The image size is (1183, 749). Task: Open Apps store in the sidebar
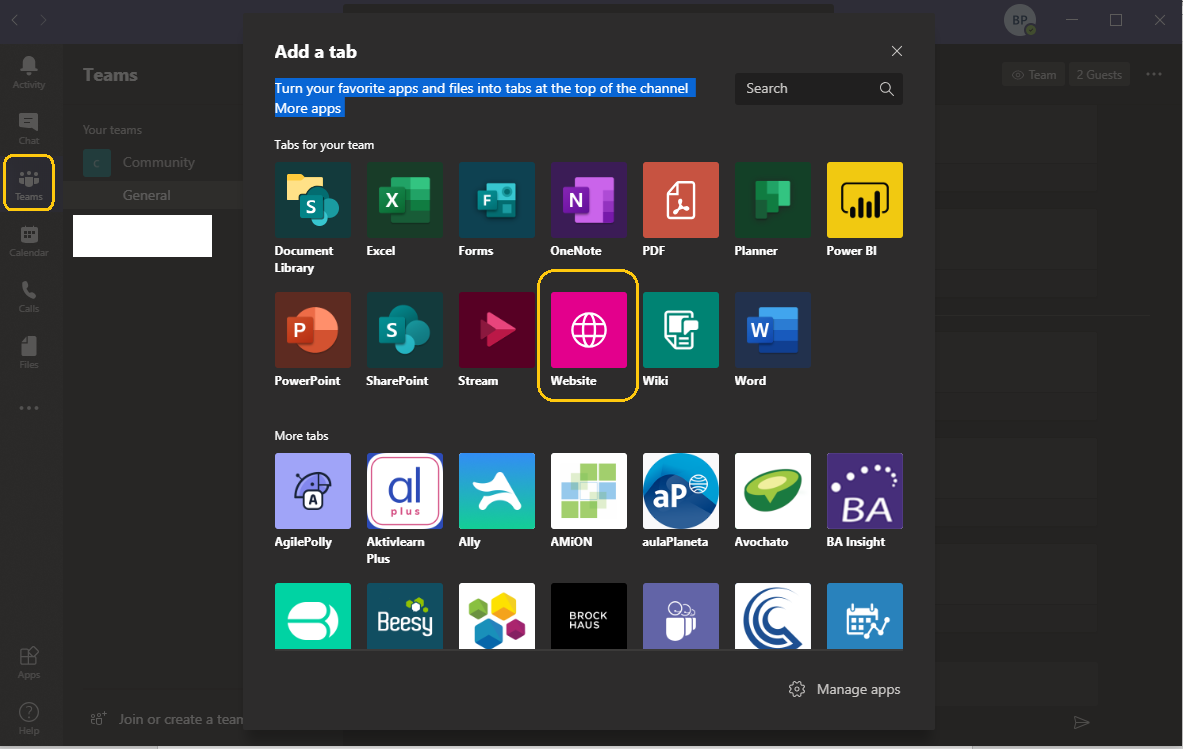29,663
